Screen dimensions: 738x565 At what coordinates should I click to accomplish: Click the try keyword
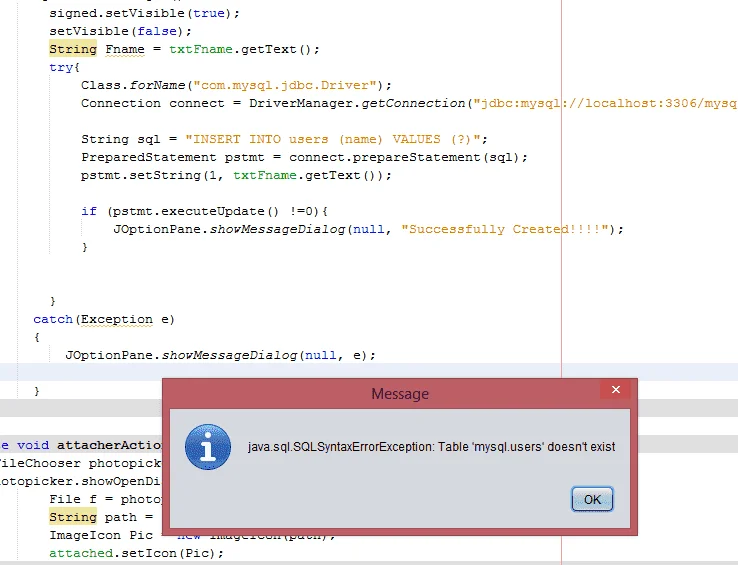(61, 67)
